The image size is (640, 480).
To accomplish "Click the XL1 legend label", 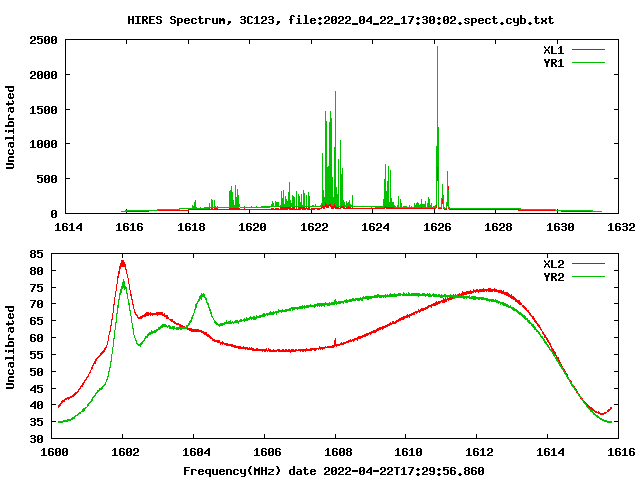I will (553, 50).
